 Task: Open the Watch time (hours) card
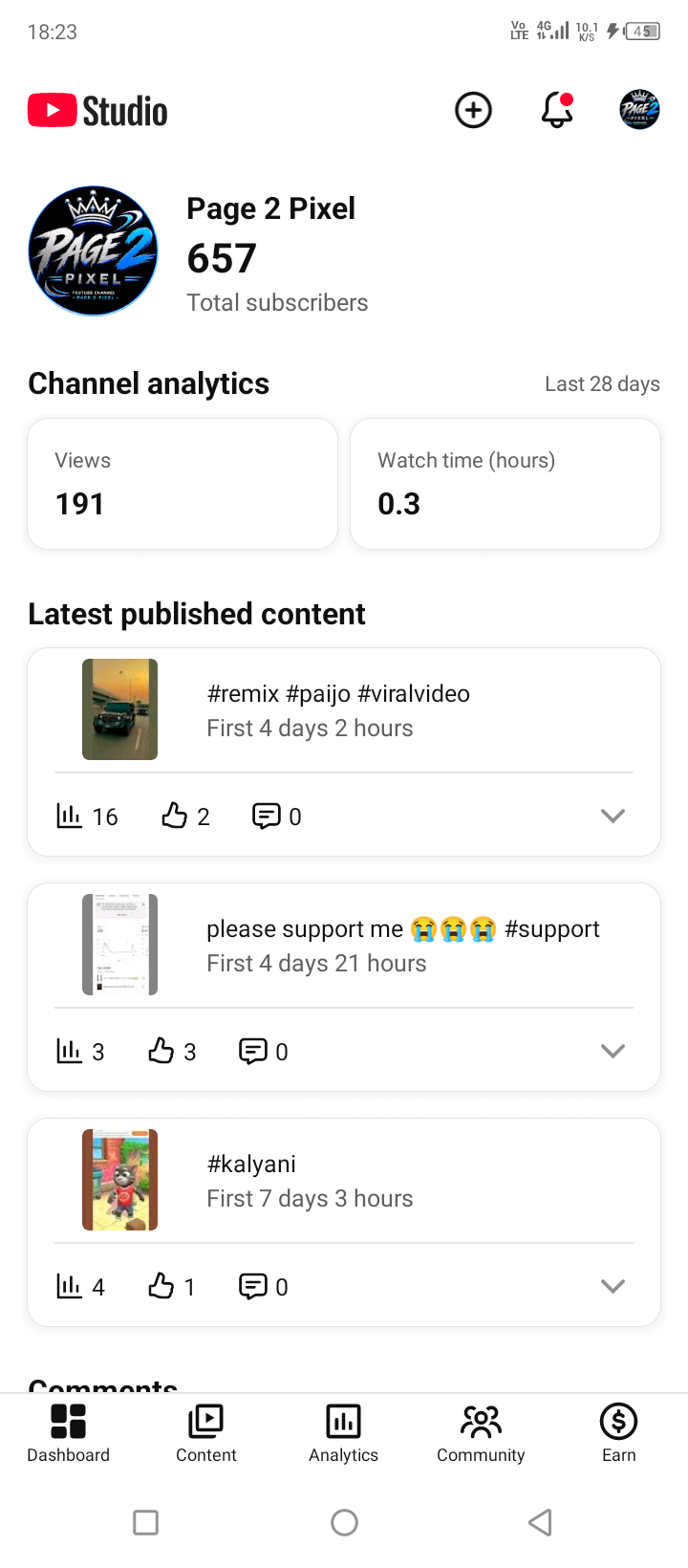(505, 484)
